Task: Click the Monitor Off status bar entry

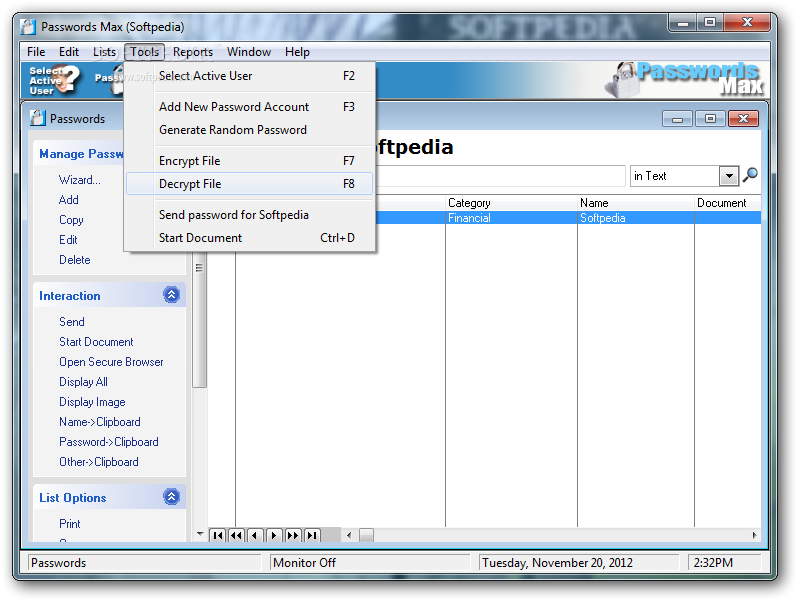Action: pyautogui.click(x=370, y=562)
